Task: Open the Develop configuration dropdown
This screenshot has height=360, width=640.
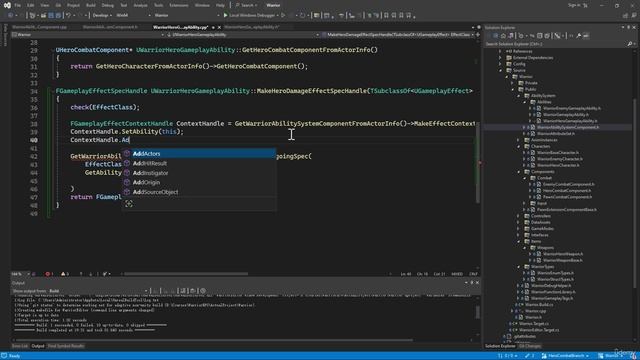Action: (102, 15)
